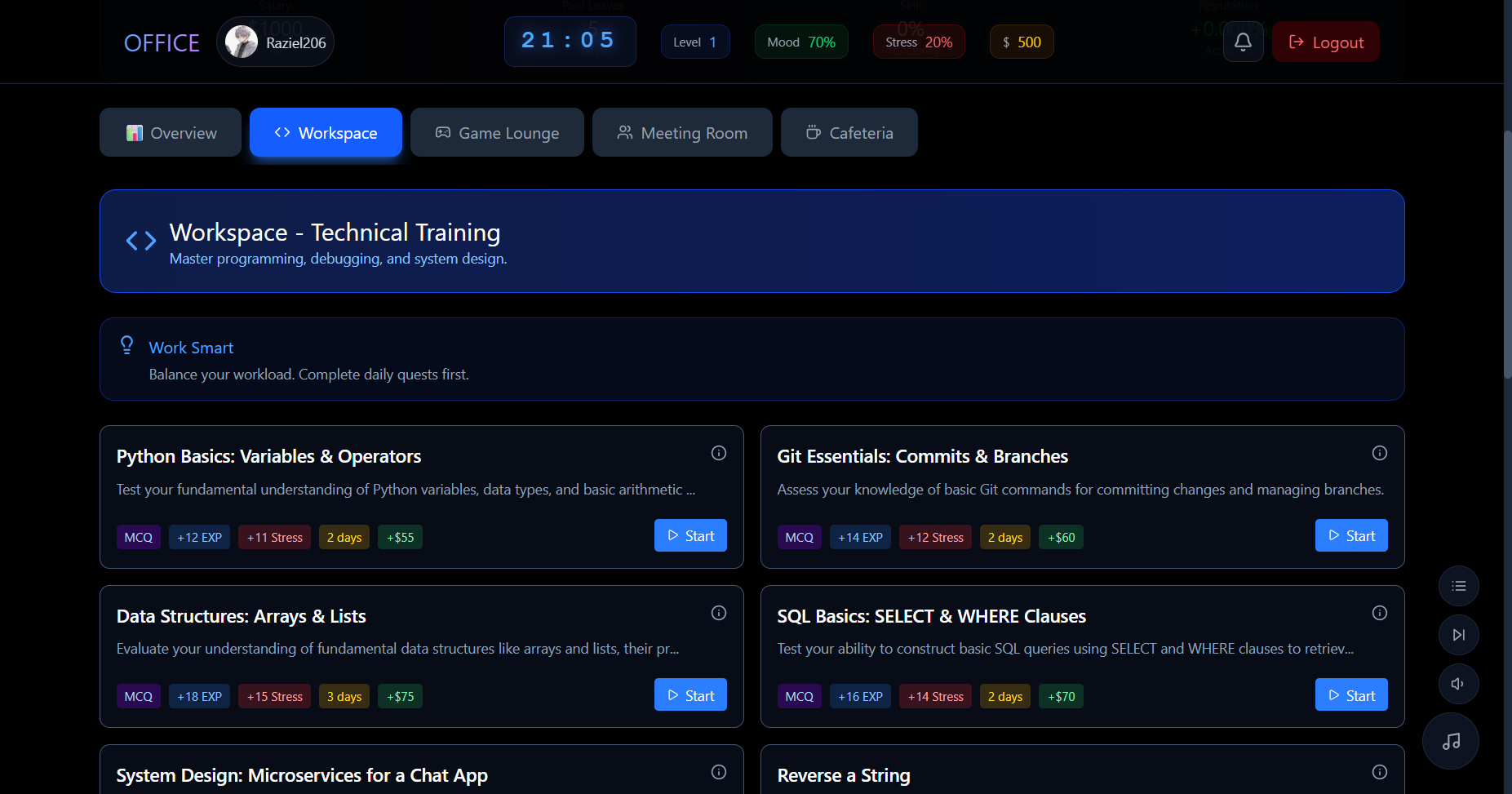
Task: Click the page vertical scrollbar
Action: coord(1507,255)
